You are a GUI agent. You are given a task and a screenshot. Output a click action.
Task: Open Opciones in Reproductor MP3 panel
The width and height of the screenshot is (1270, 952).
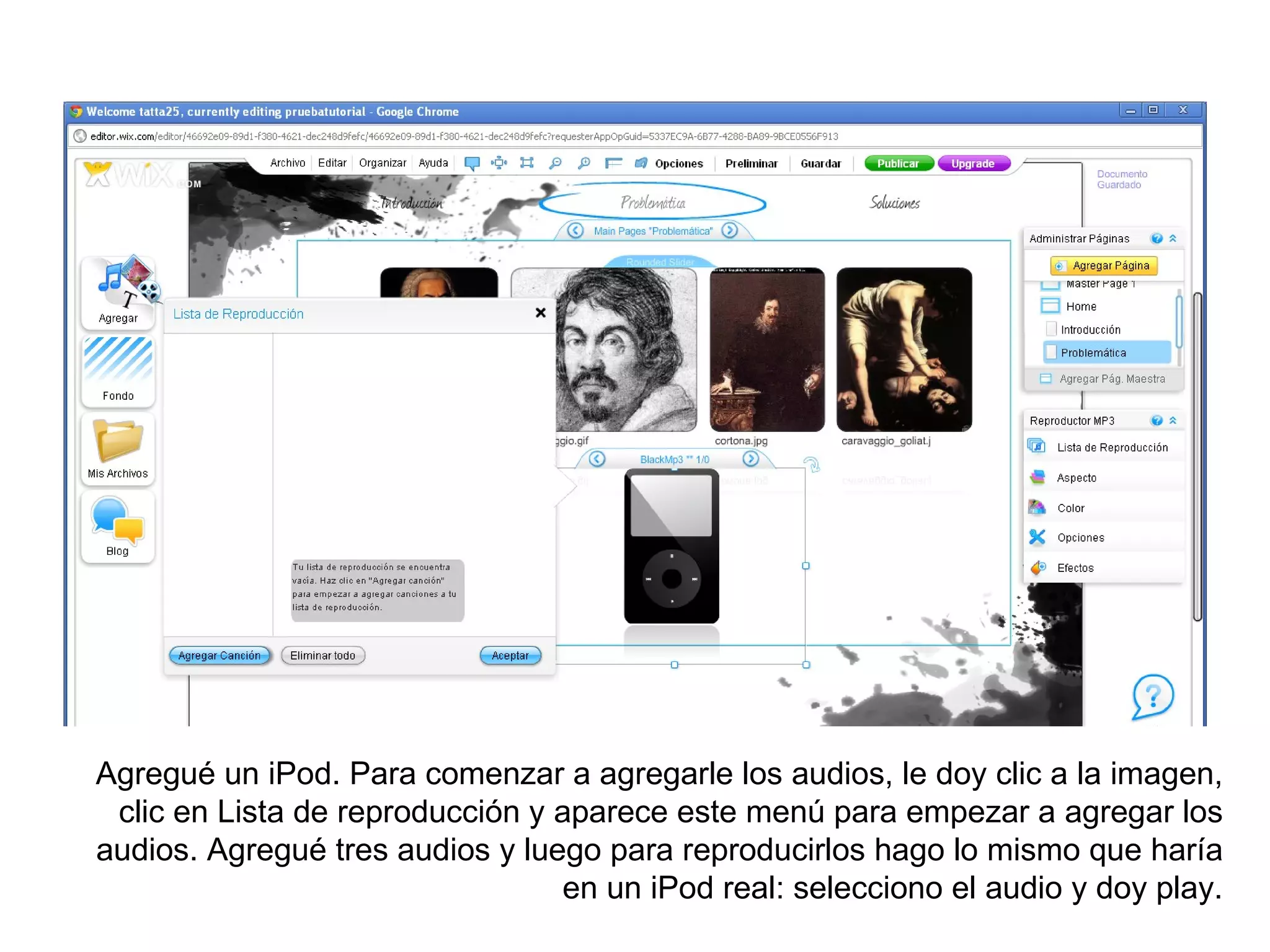[1104, 537]
